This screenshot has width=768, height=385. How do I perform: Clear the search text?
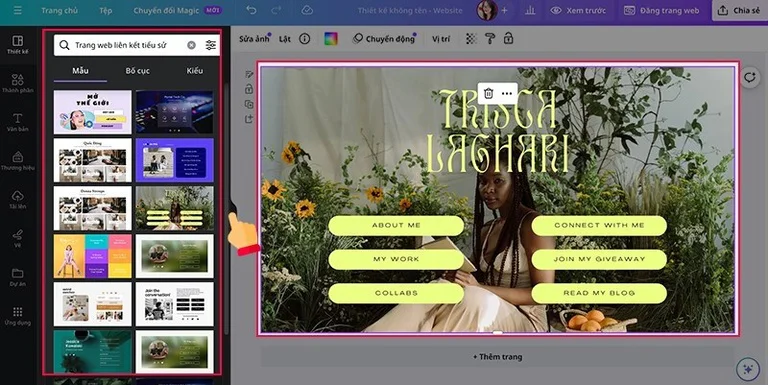[x=192, y=45]
